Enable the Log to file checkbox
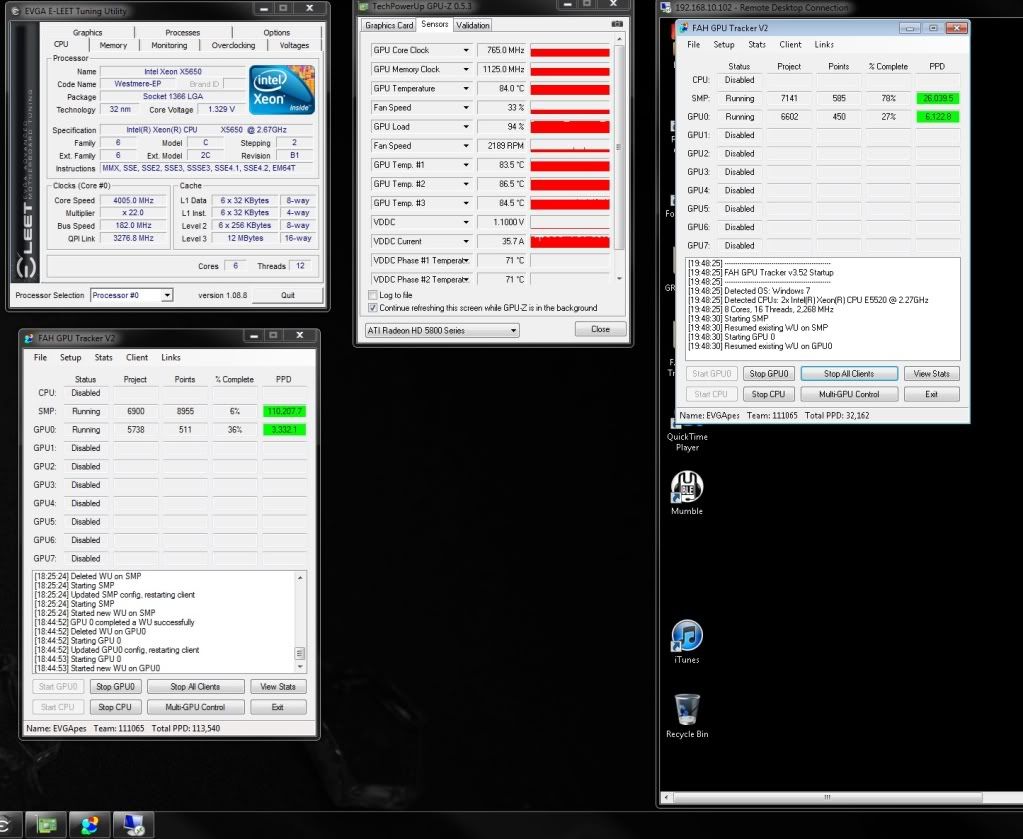Image resolution: width=1023 pixels, height=839 pixels. 373,295
